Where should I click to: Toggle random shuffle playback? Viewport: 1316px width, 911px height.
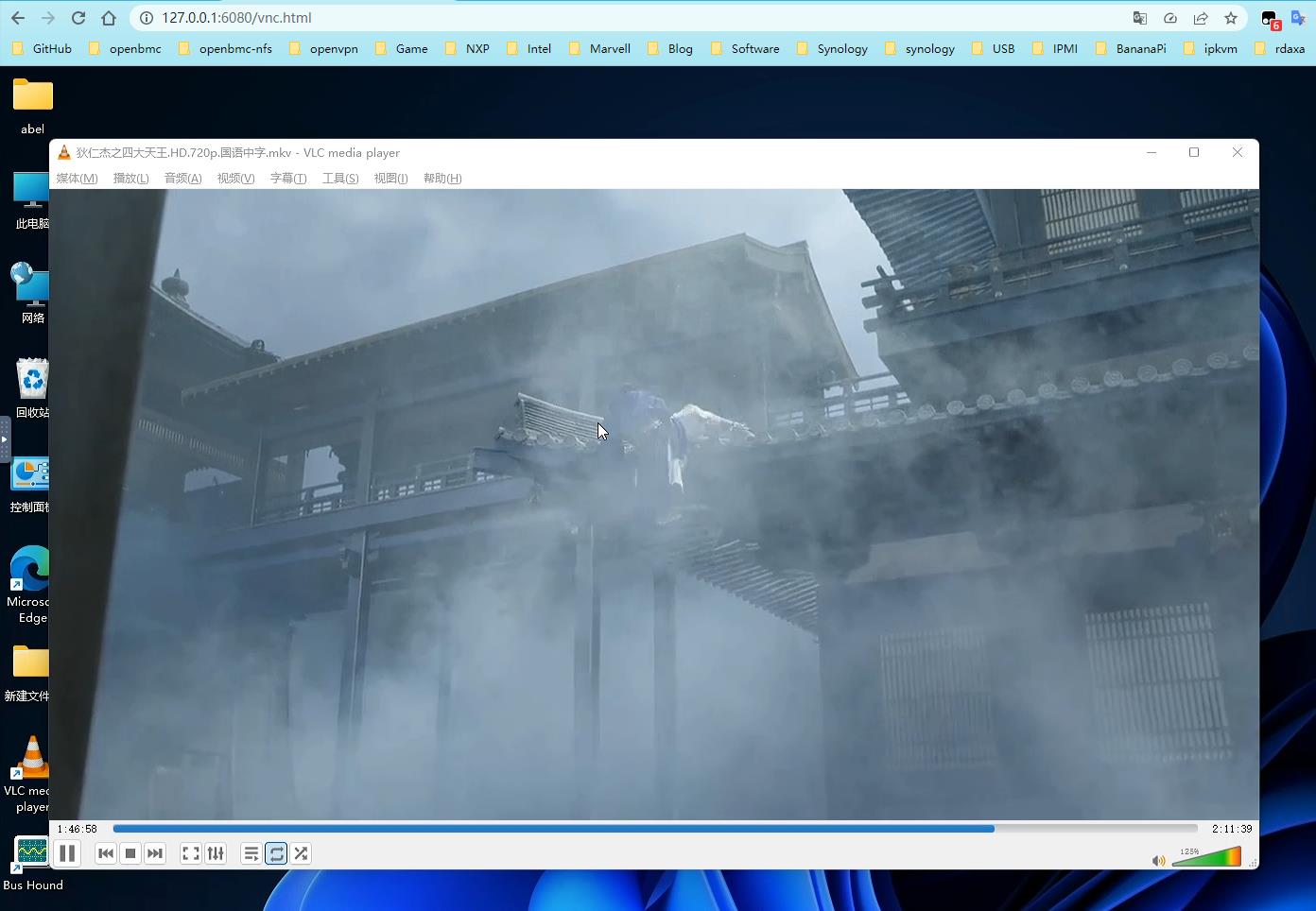301,853
